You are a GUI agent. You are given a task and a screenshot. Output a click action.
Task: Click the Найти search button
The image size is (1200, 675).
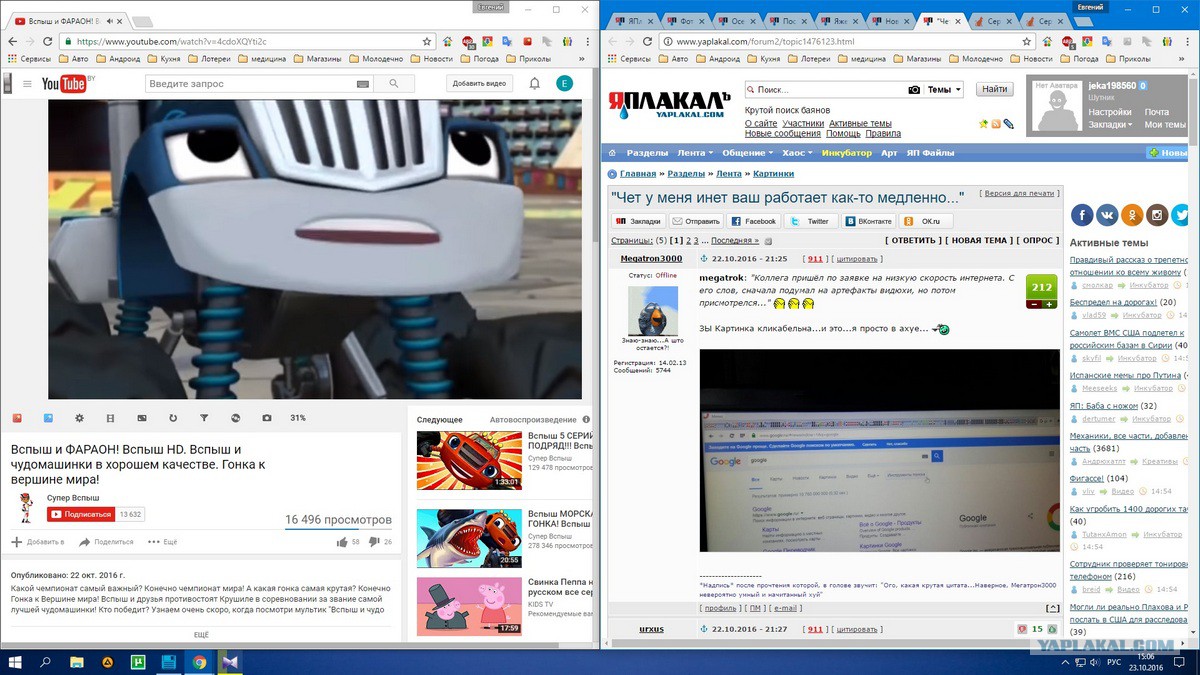tap(994, 90)
